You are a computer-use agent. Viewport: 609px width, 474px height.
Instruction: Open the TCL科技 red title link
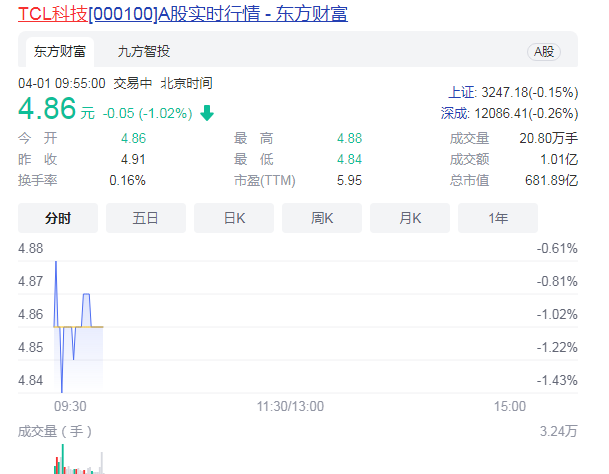[x=53, y=14]
